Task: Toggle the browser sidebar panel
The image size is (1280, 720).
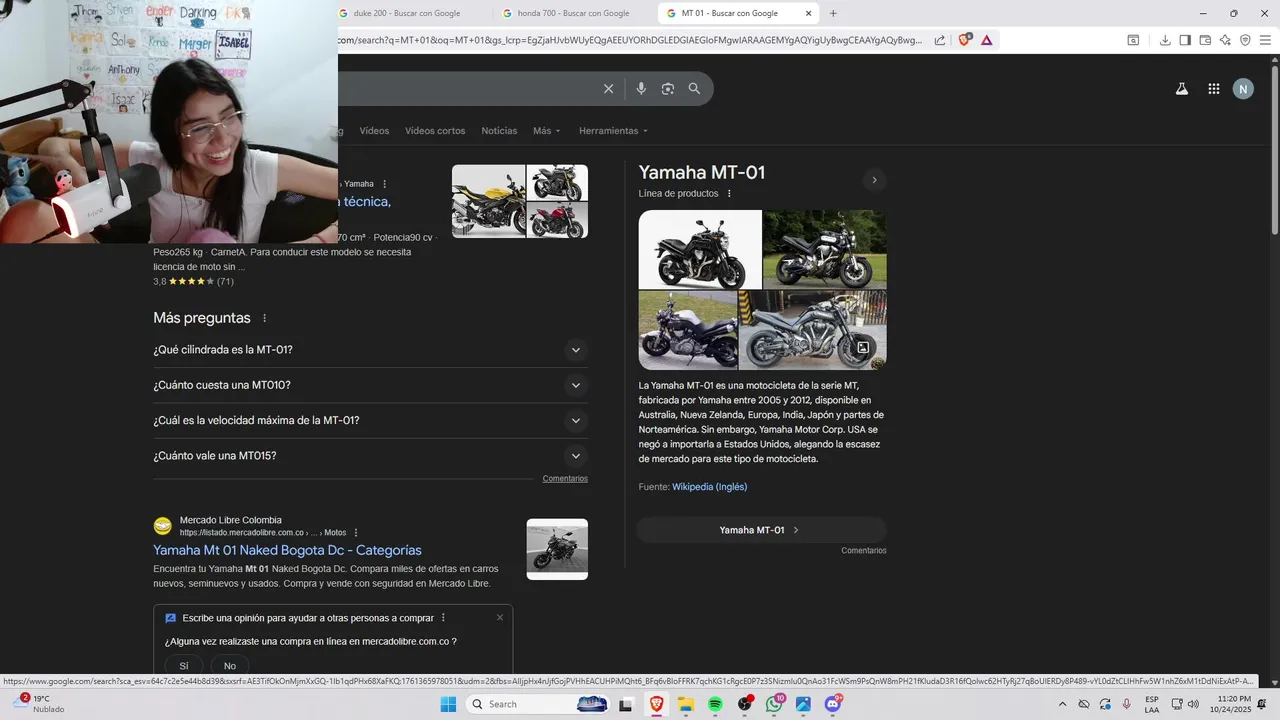Action: (1185, 40)
